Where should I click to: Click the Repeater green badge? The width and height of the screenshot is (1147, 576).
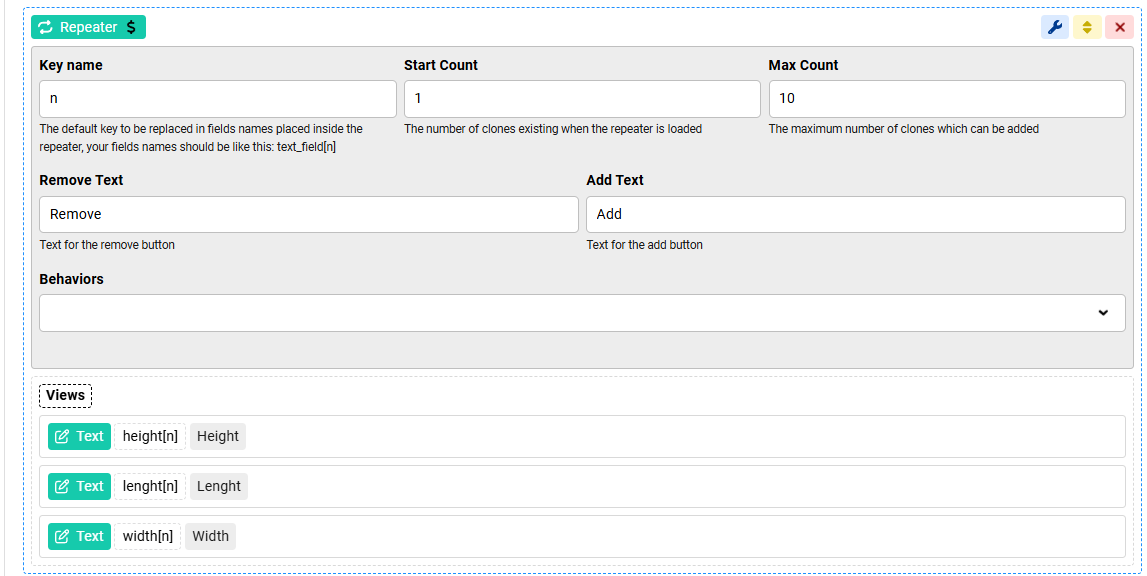pyautogui.click(x=89, y=27)
